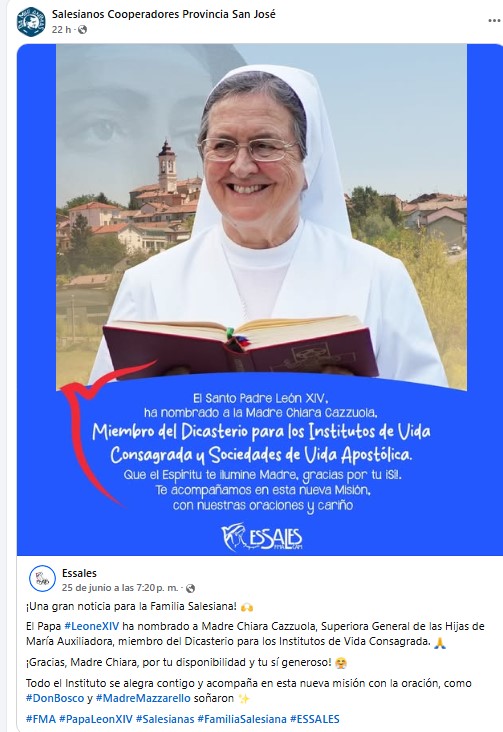
Task: Follow the #LeoneXIV hashtag
Action: tap(92, 626)
